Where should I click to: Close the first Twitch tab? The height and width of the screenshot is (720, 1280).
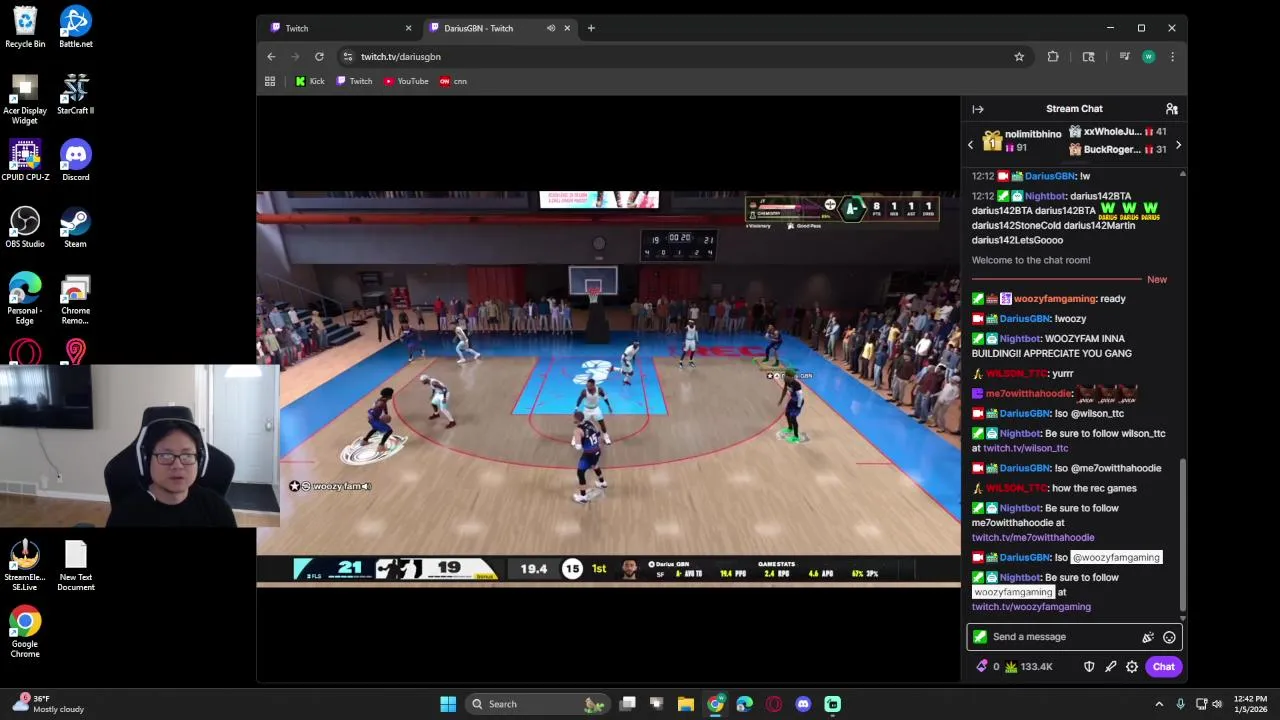pyautogui.click(x=408, y=28)
